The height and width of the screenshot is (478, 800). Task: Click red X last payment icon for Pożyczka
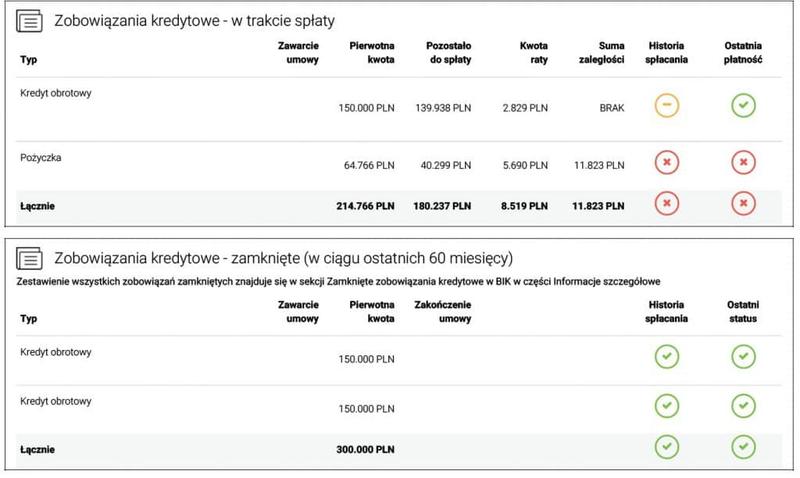(741, 162)
